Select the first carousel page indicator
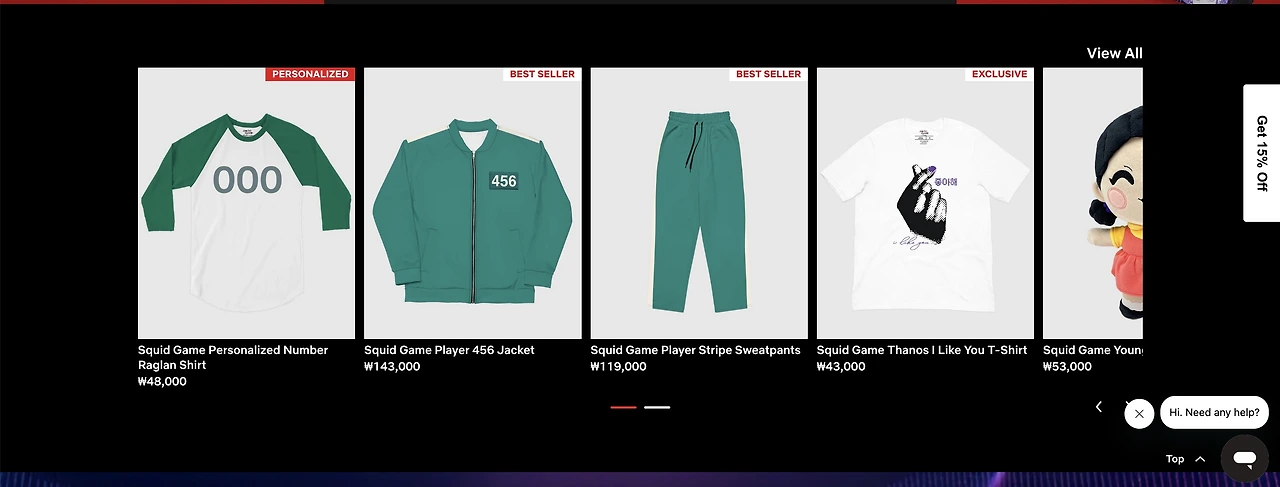The image size is (1280, 487). pyautogui.click(x=623, y=407)
